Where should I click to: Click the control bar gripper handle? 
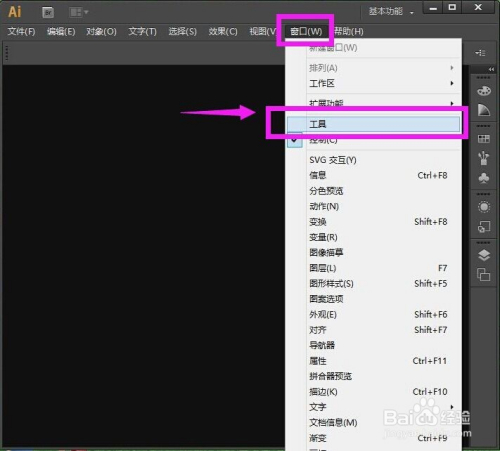click(7, 53)
